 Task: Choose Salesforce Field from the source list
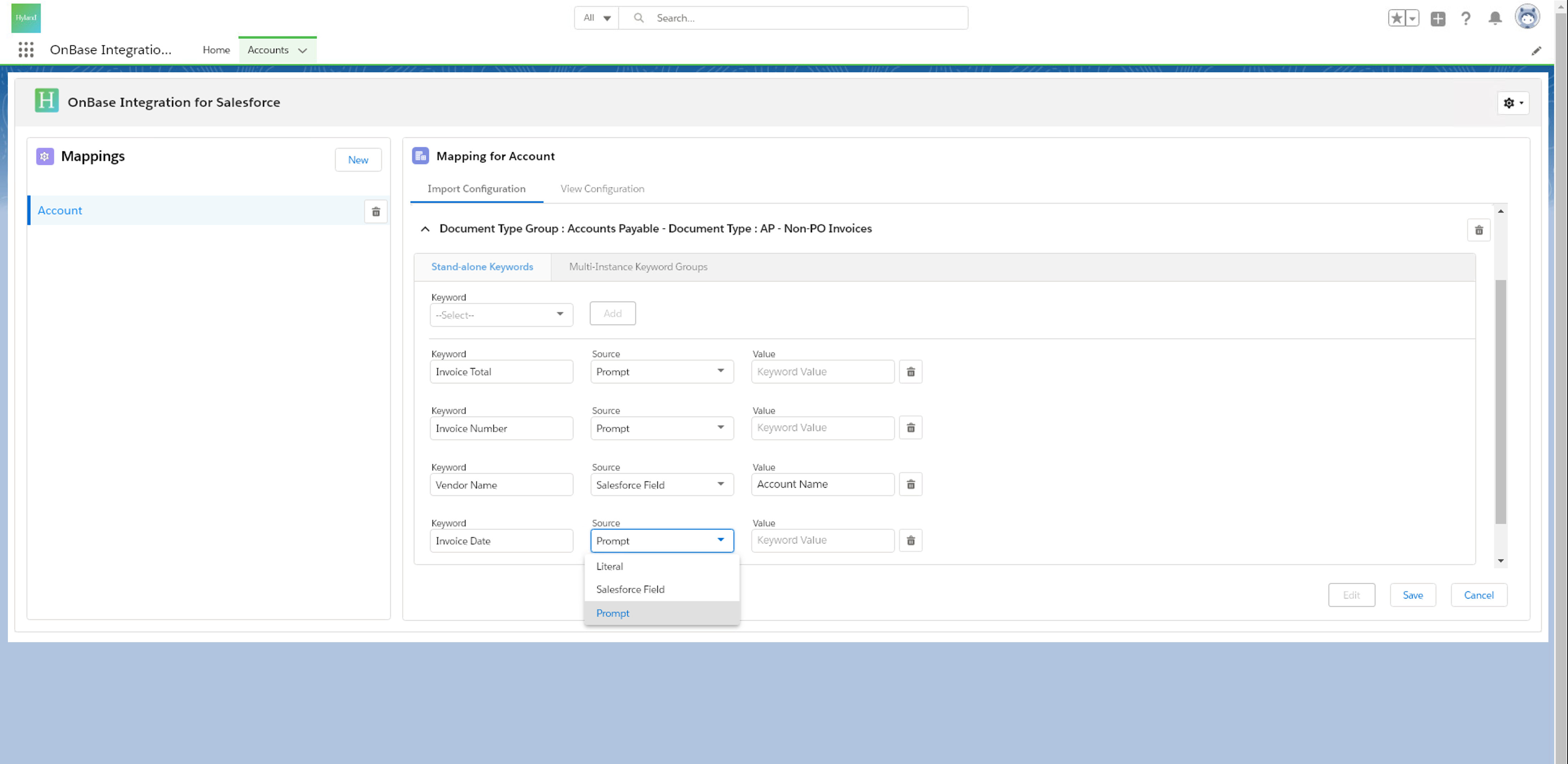(x=662, y=589)
